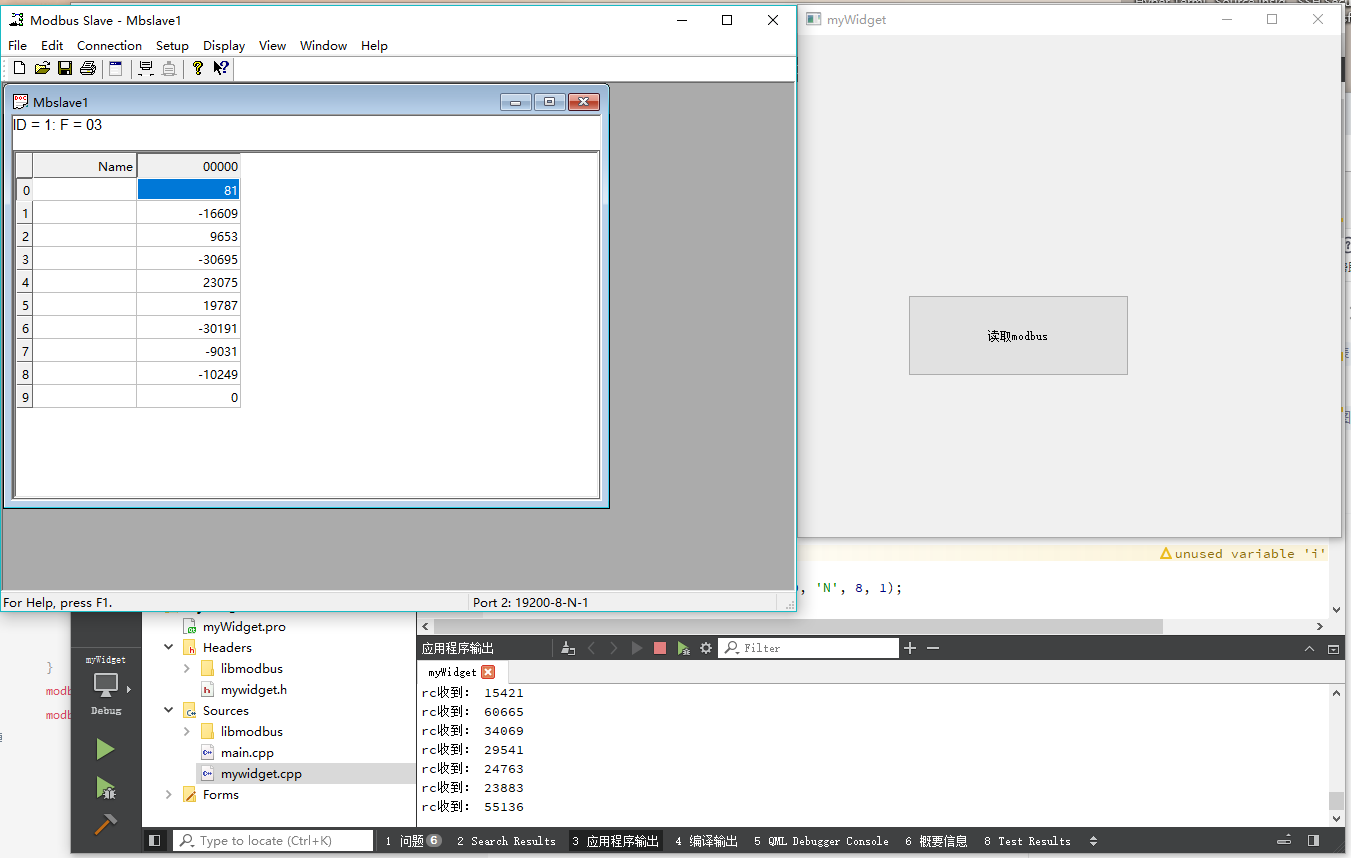Click the Print icon in Modbus Slave toolbar

pos(88,68)
